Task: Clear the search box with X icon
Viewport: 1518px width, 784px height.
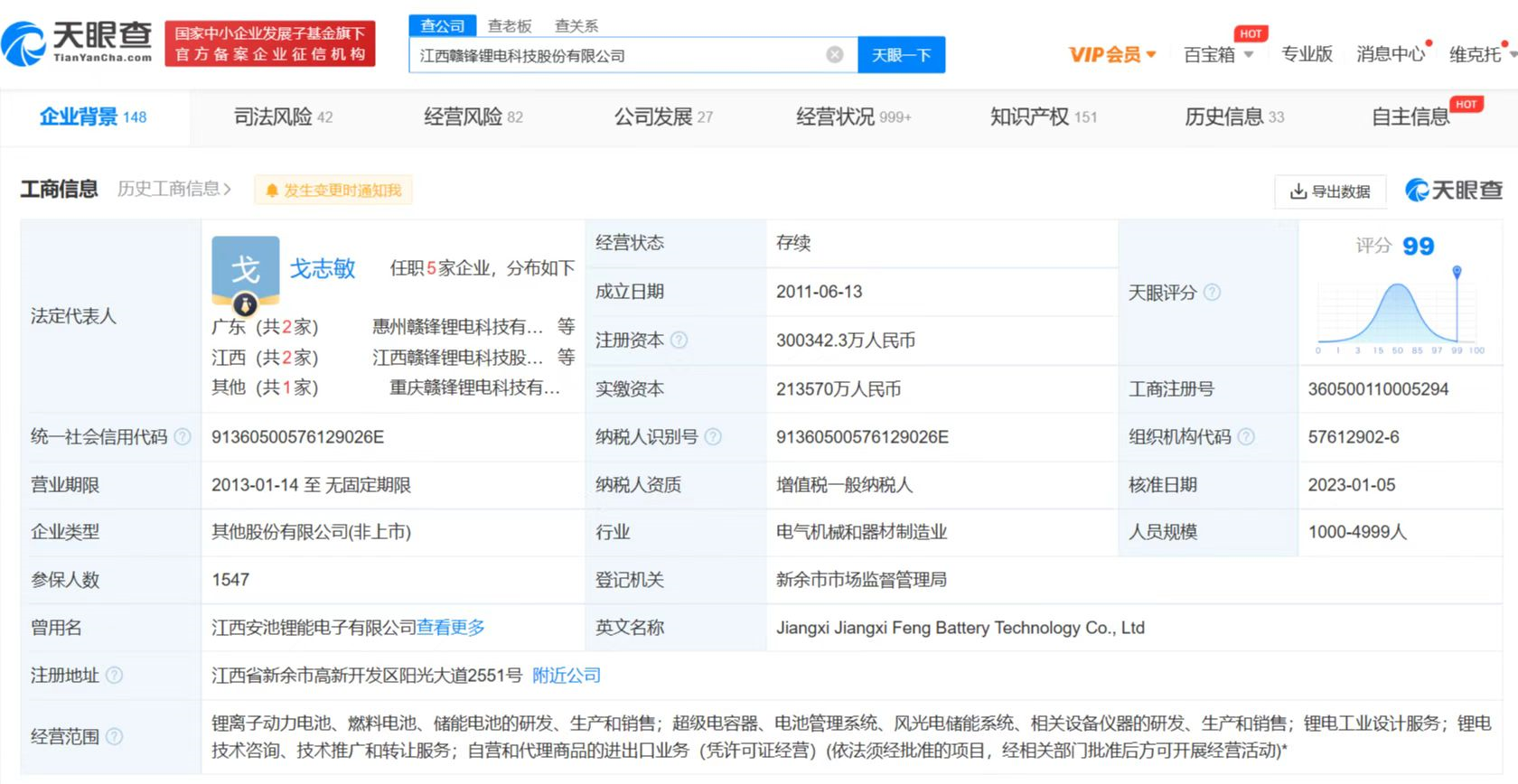Action: pyautogui.click(x=835, y=55)
